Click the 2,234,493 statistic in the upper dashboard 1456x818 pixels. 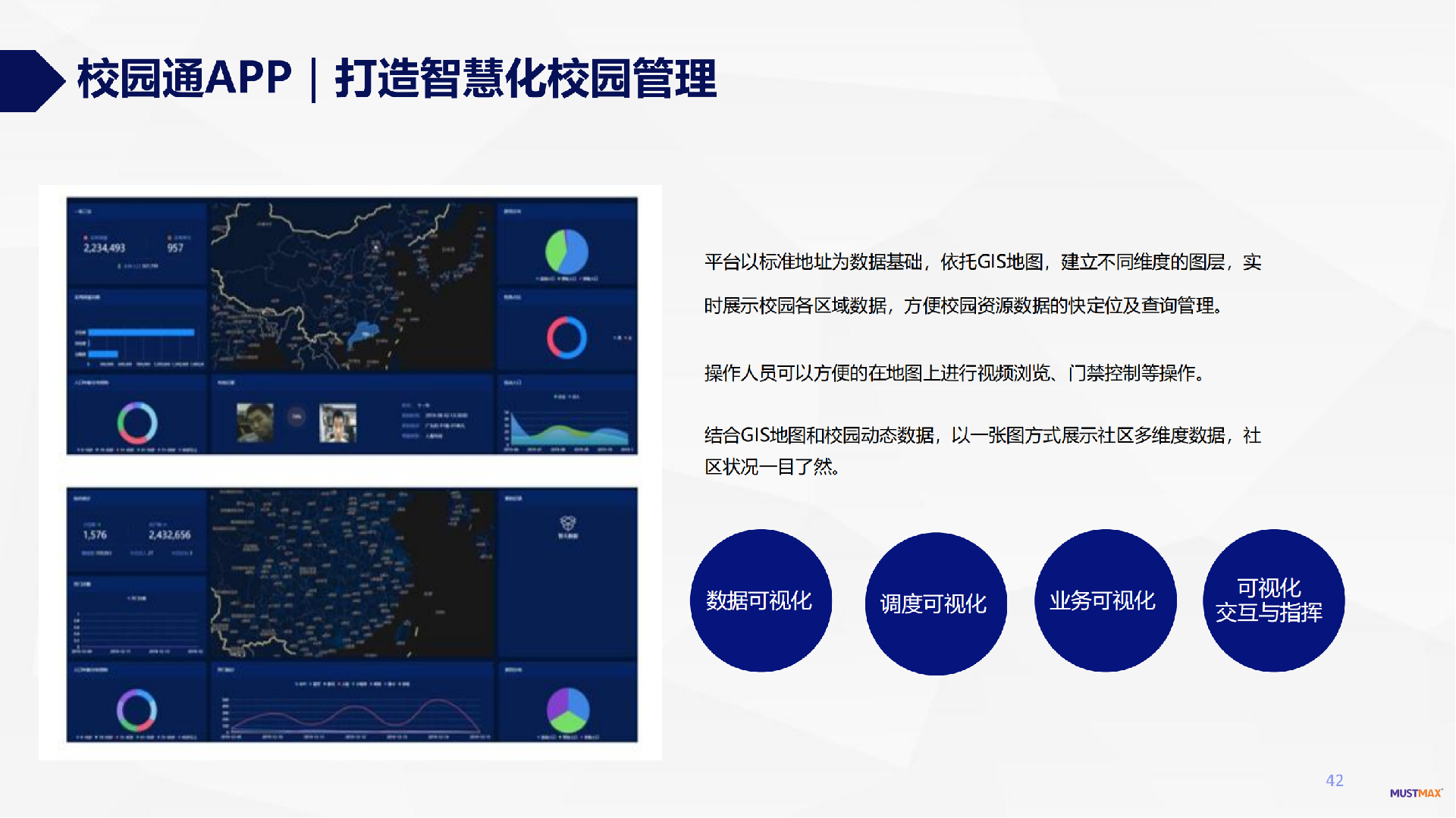coord(105,248)
